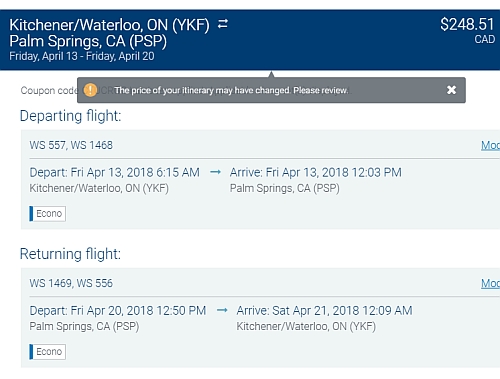The height and width of the screenshot is (379, 500).
Task: Click the WS 1469, WS 556 flight numbers
Action: click(71, 283)
